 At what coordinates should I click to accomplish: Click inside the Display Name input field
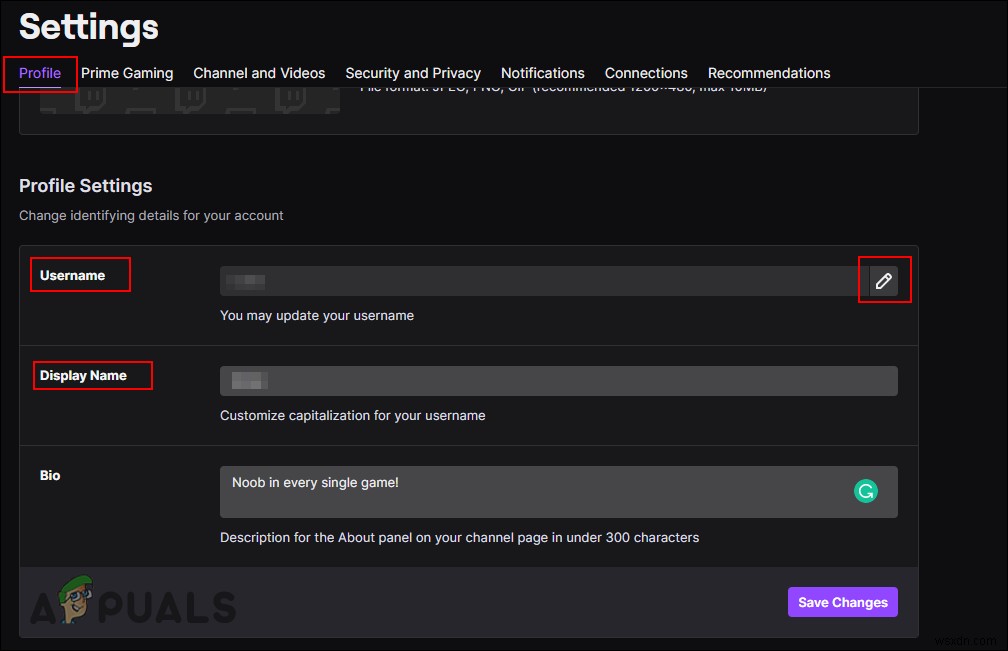pos(558,380)
